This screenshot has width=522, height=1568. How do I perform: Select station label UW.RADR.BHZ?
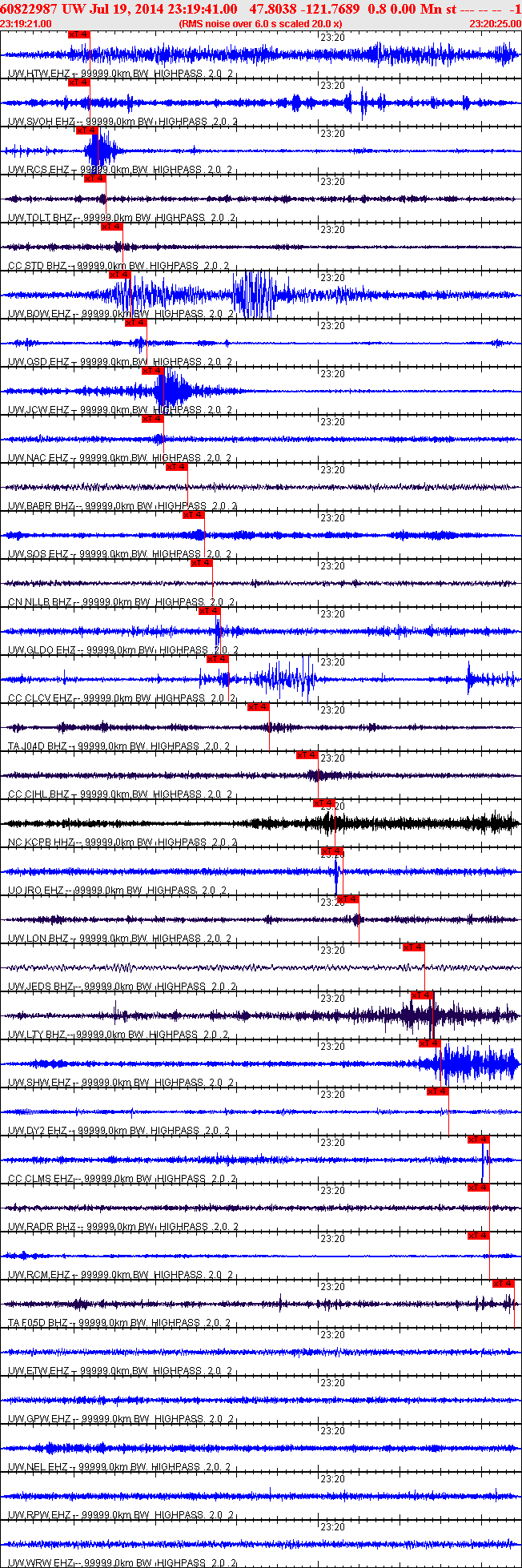click(42, 1227)
